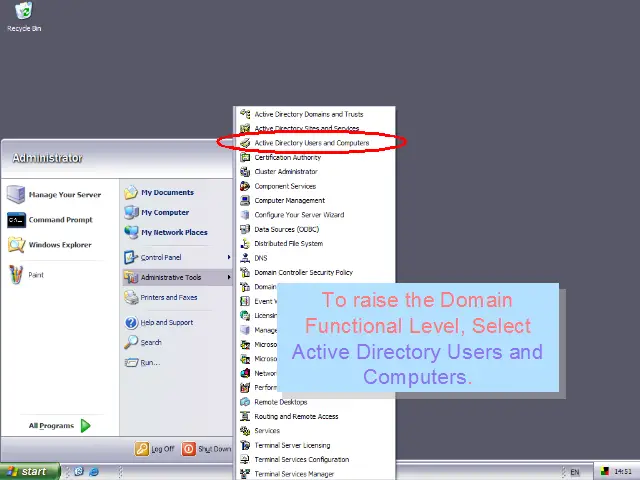Click the Remote Desktops icon
Image resolution: width=640 pixels, height=480 pixels.
click(245, 402)
